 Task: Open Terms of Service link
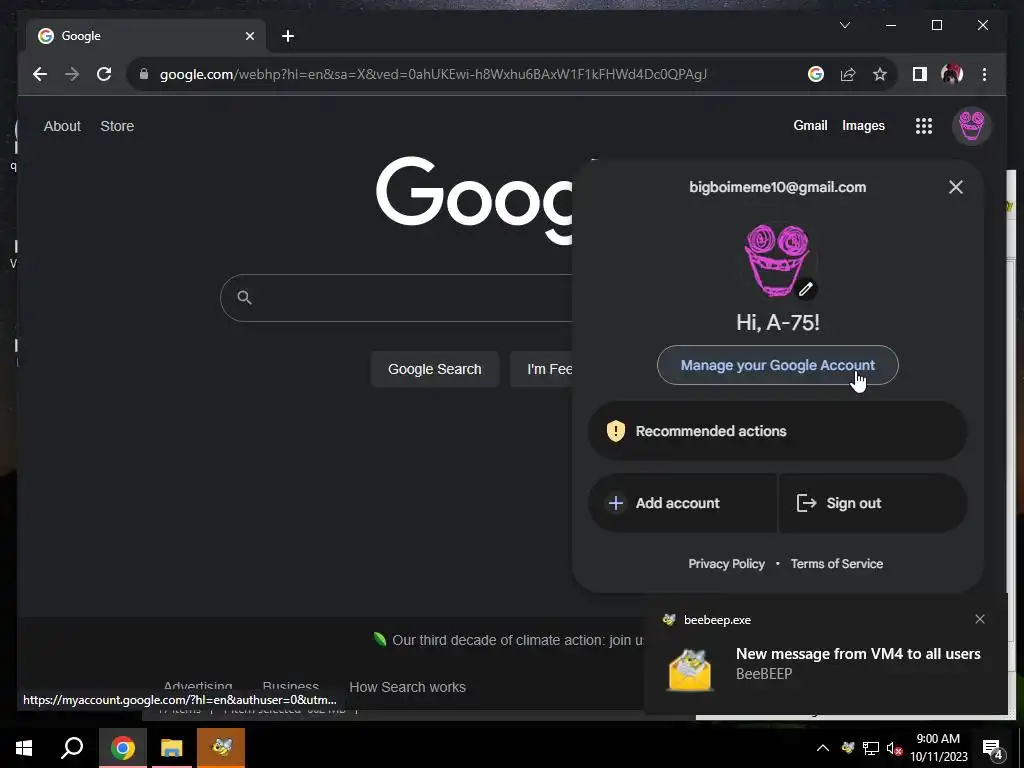click(x=837, y=564)
